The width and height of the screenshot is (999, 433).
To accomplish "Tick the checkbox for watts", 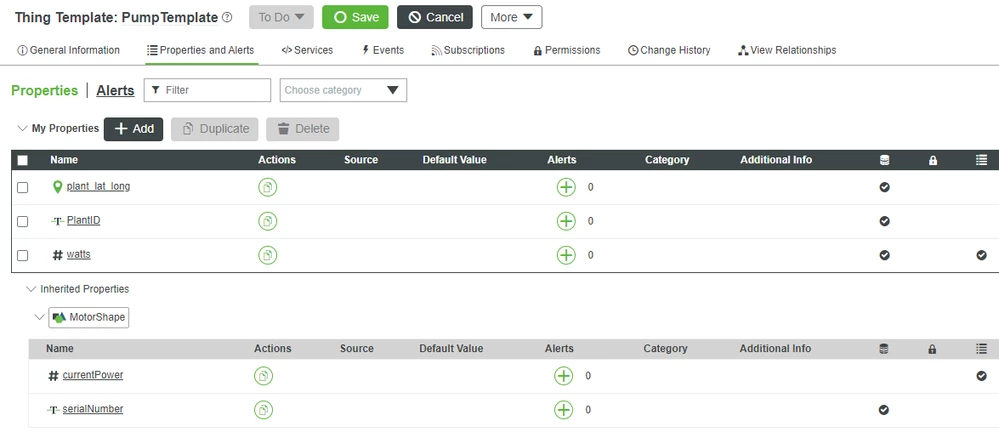I will (22, 255).
